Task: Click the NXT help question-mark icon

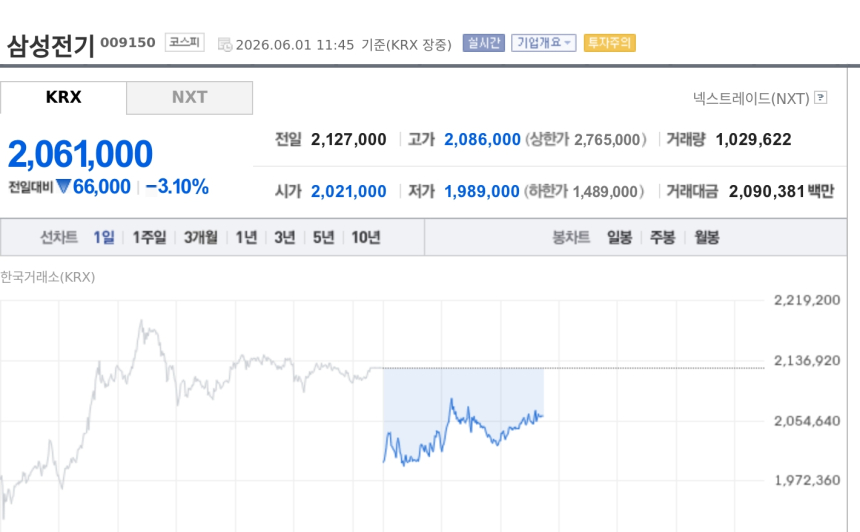Action: (x=821, y=98)
